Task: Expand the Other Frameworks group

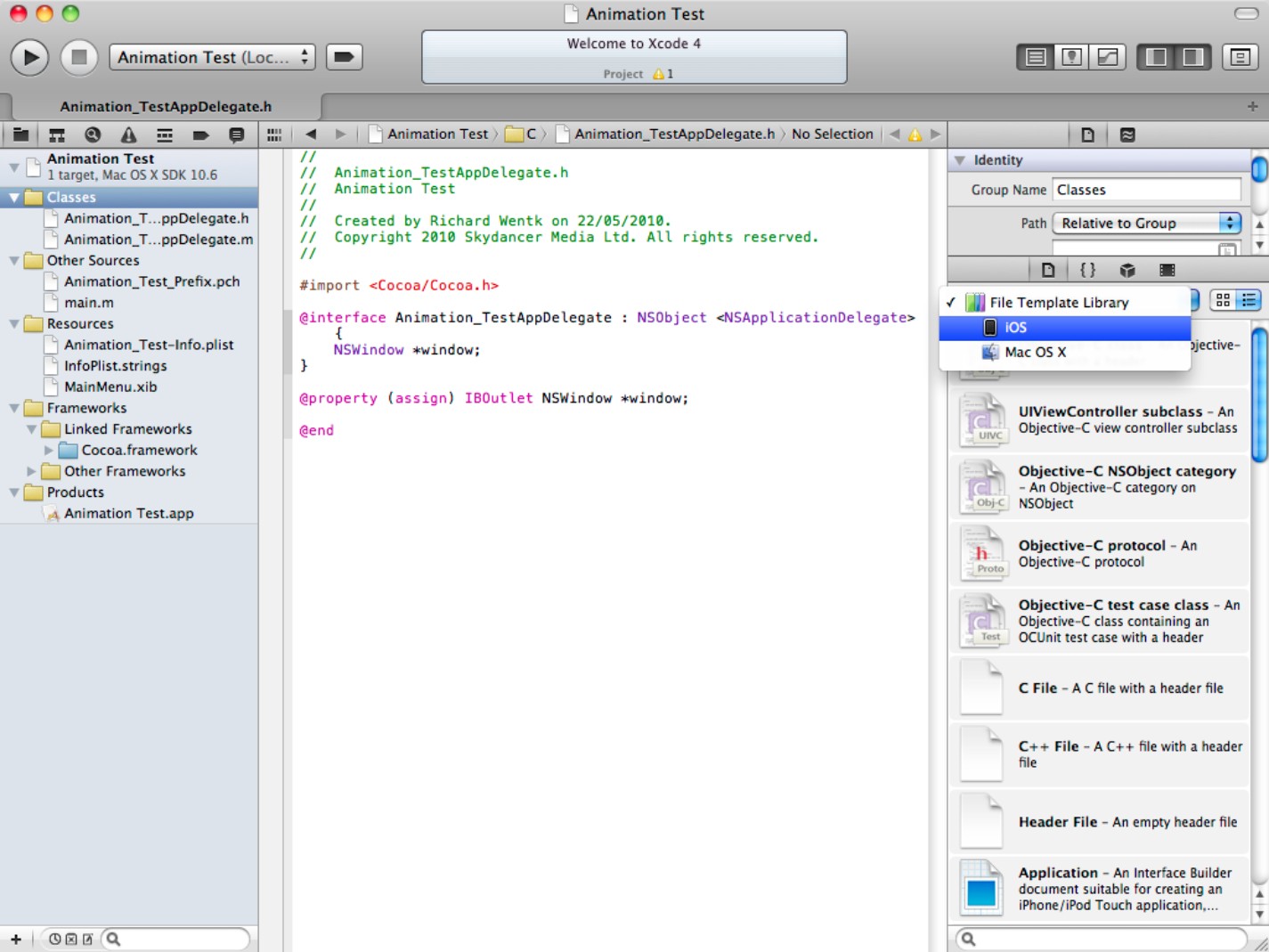Action: tap(31, 471)
